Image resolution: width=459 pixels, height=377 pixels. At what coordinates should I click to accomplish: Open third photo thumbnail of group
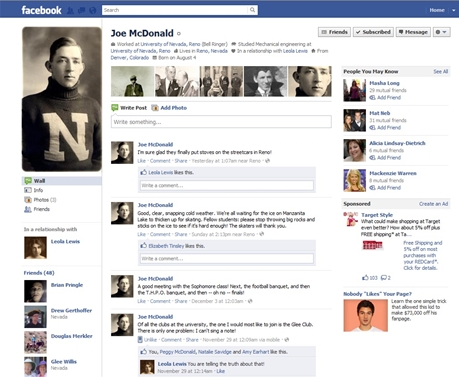click(221, 81)
